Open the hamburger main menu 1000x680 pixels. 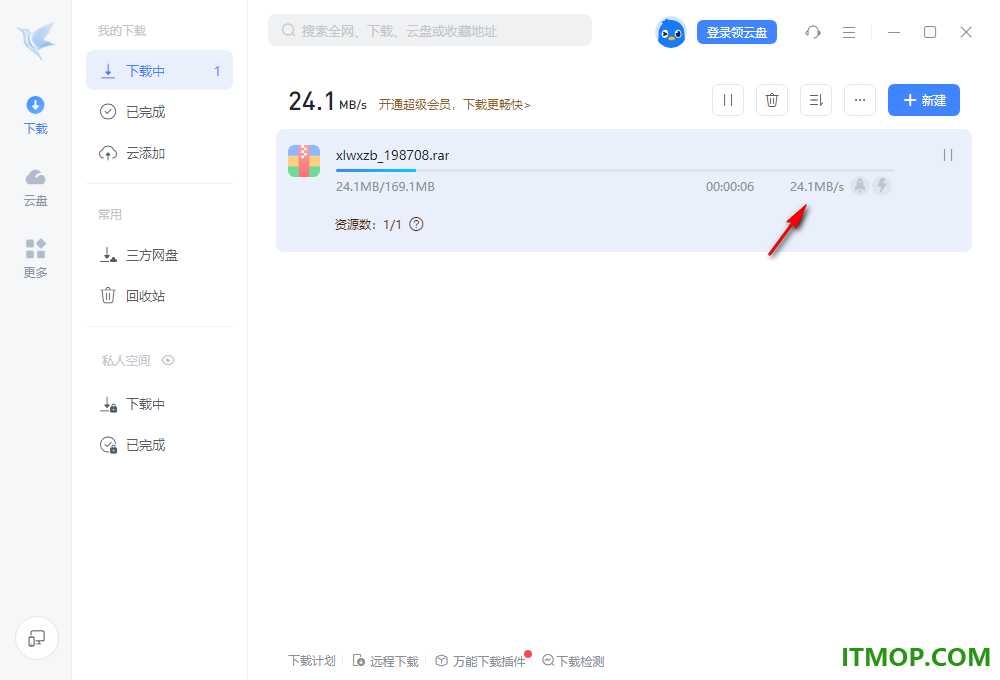point(849,32)
